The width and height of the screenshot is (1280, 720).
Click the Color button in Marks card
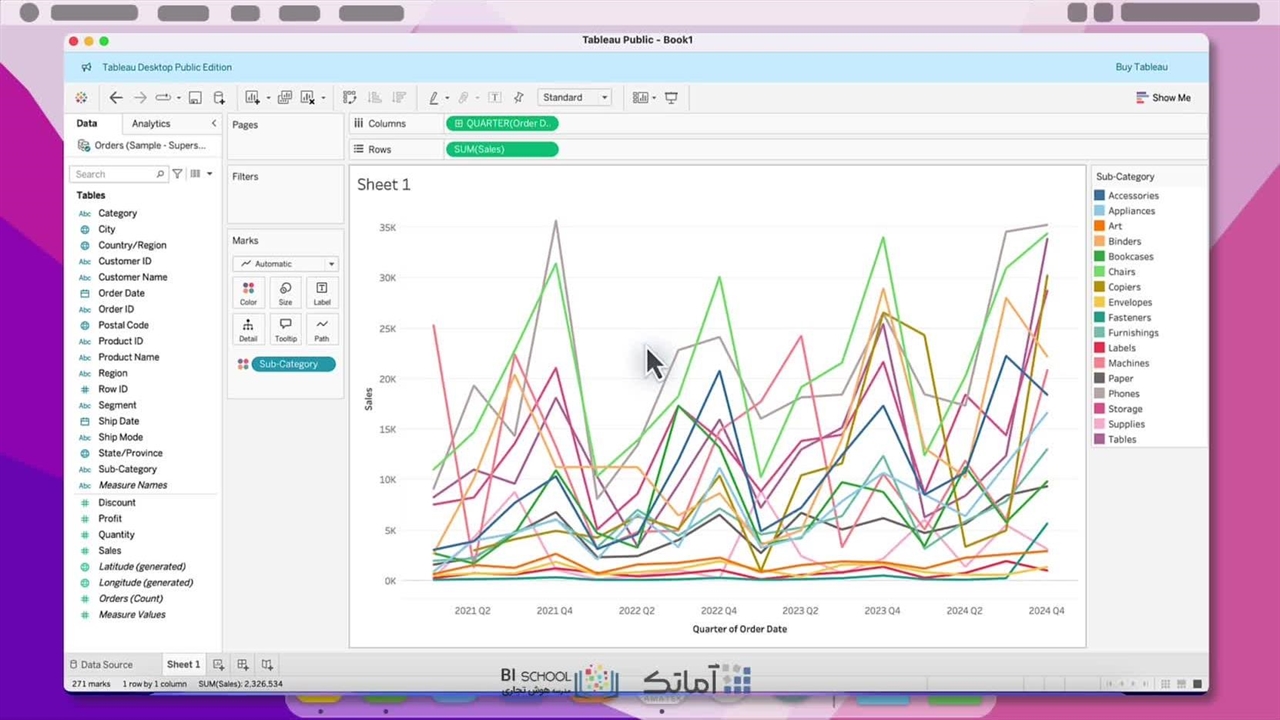click(248, 293)
